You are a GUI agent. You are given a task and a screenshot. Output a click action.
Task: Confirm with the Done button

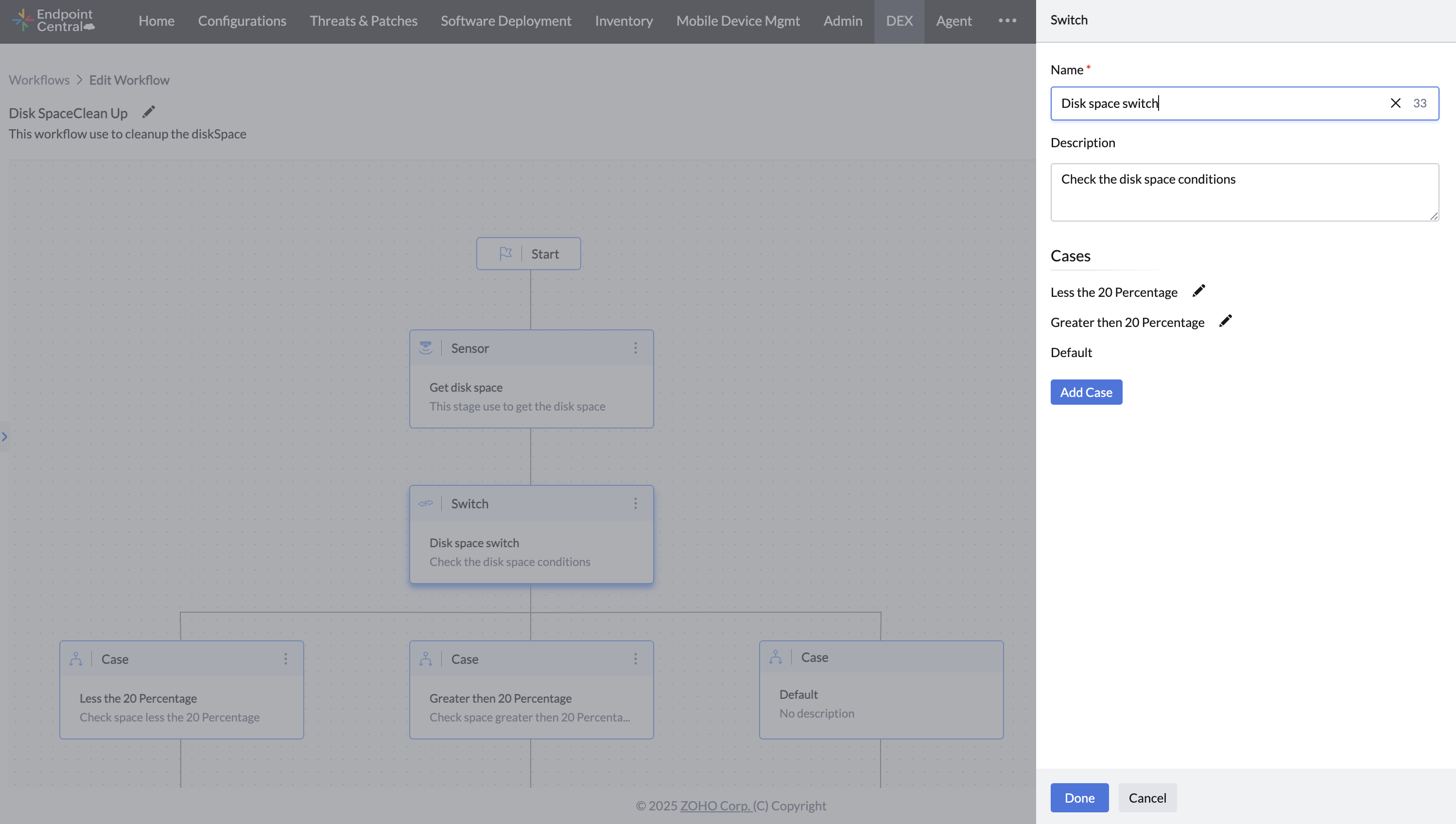(x=1079, y=797)
